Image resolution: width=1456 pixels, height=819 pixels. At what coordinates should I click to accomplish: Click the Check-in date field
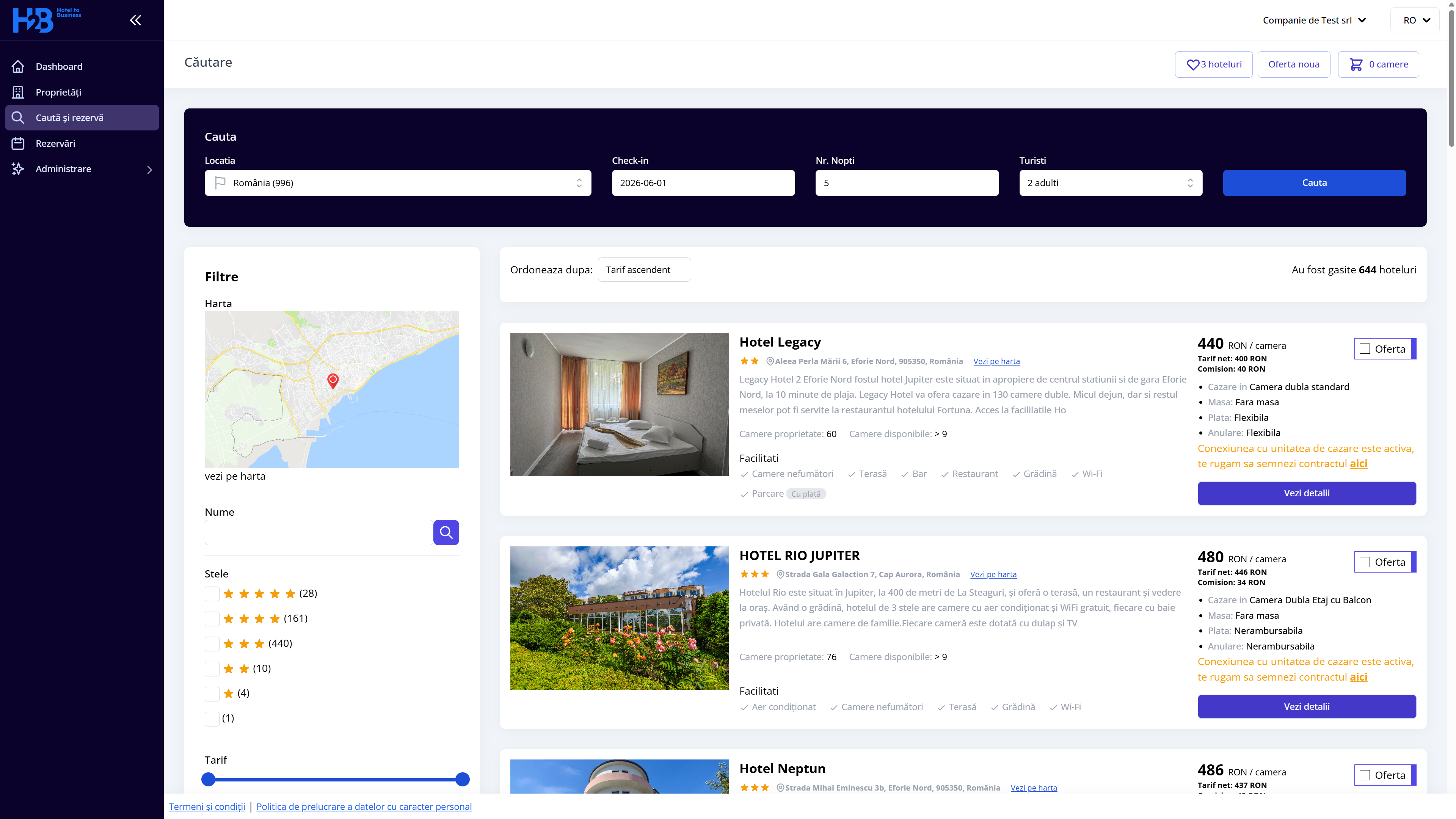(703, 182)
